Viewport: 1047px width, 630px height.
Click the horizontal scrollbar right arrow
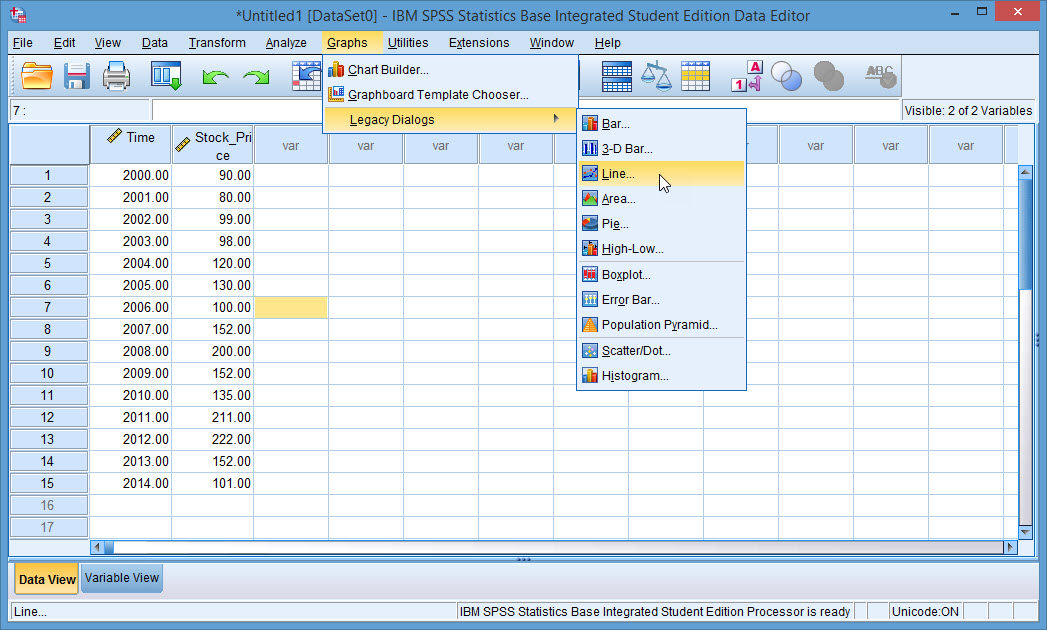pyautogui.click(x=1010, y=547)
